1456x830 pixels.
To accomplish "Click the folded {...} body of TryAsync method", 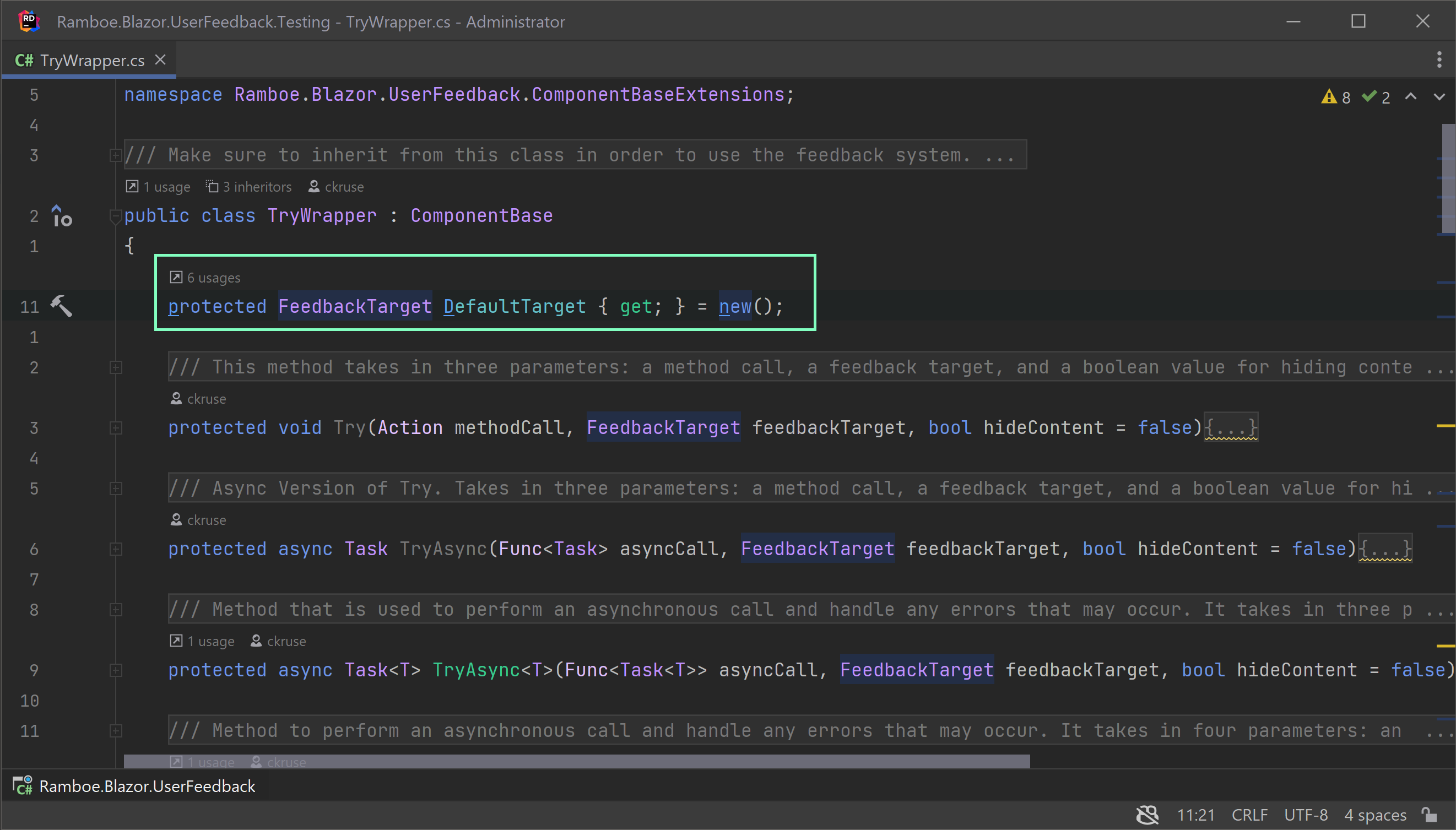I will [1385, 549].
